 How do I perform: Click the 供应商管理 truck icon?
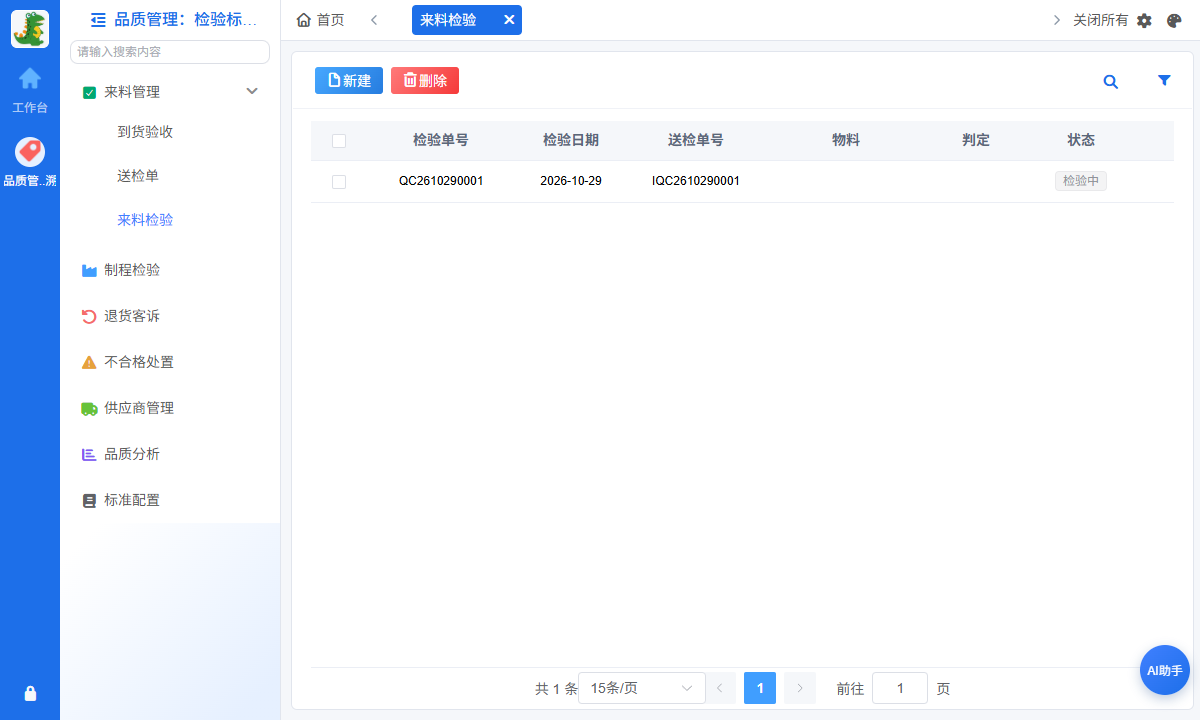click(x=89, y=408)
